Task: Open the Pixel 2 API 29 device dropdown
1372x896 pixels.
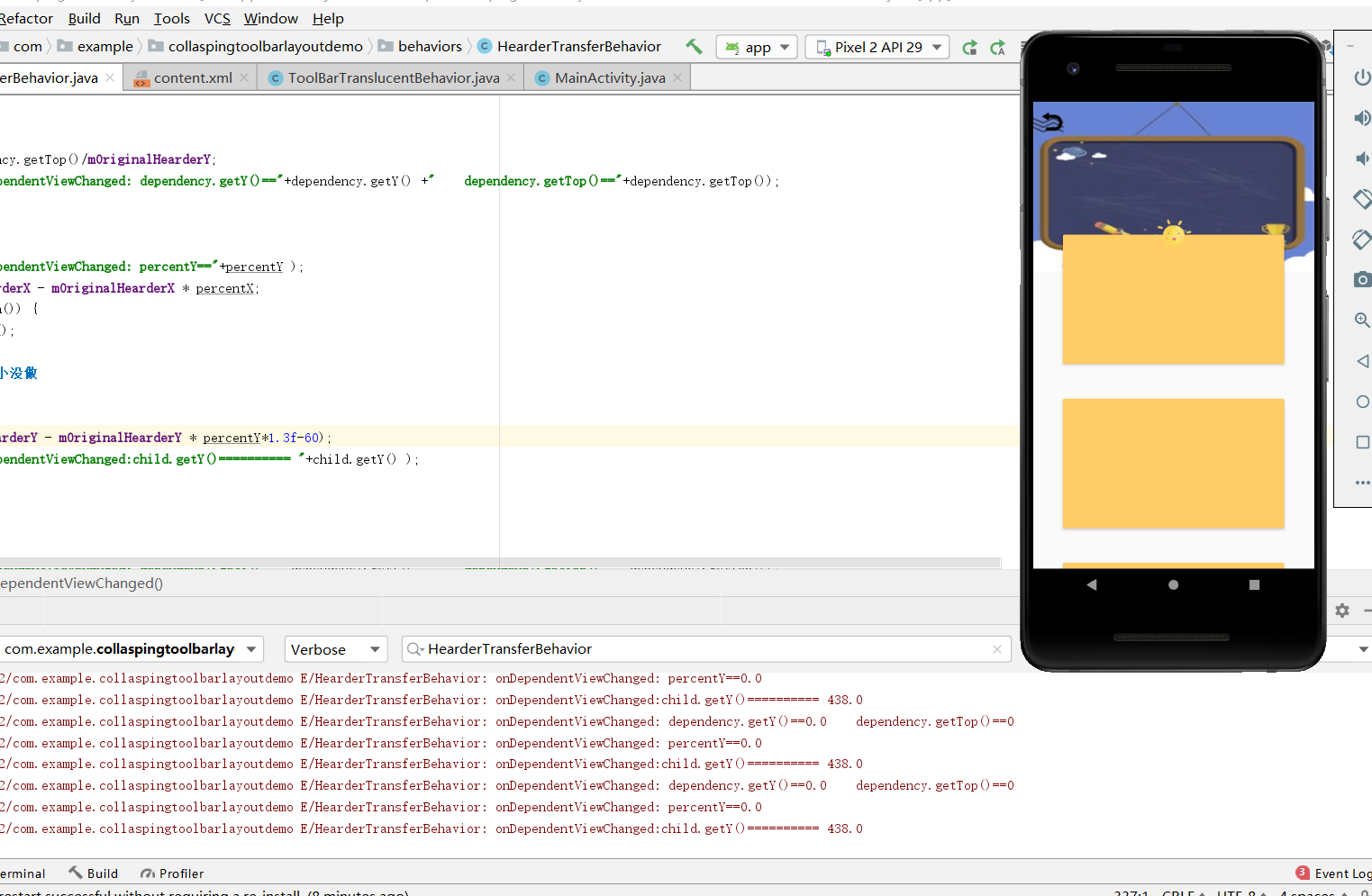Action: coord(877,47)
